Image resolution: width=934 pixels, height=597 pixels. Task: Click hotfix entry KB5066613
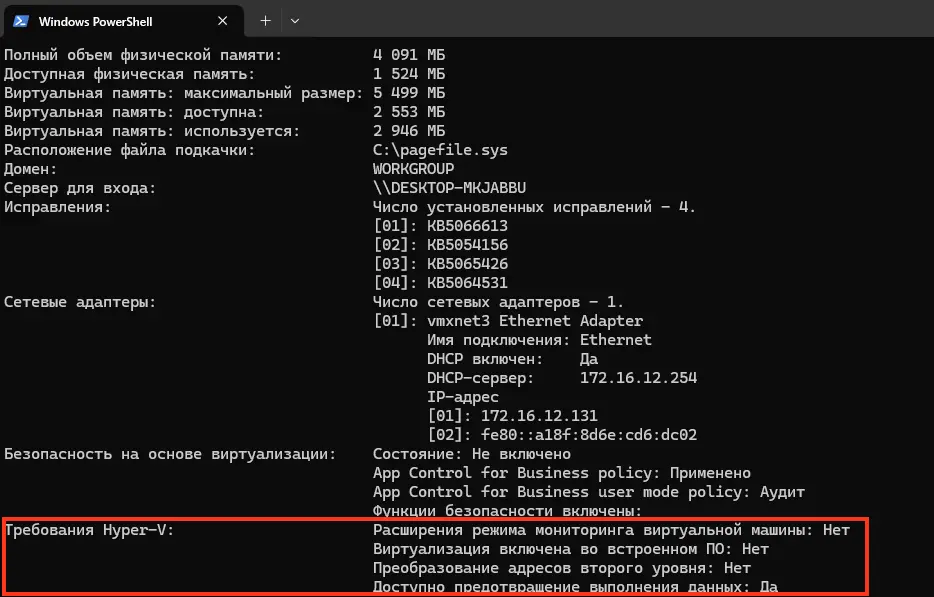coord(467,226)
